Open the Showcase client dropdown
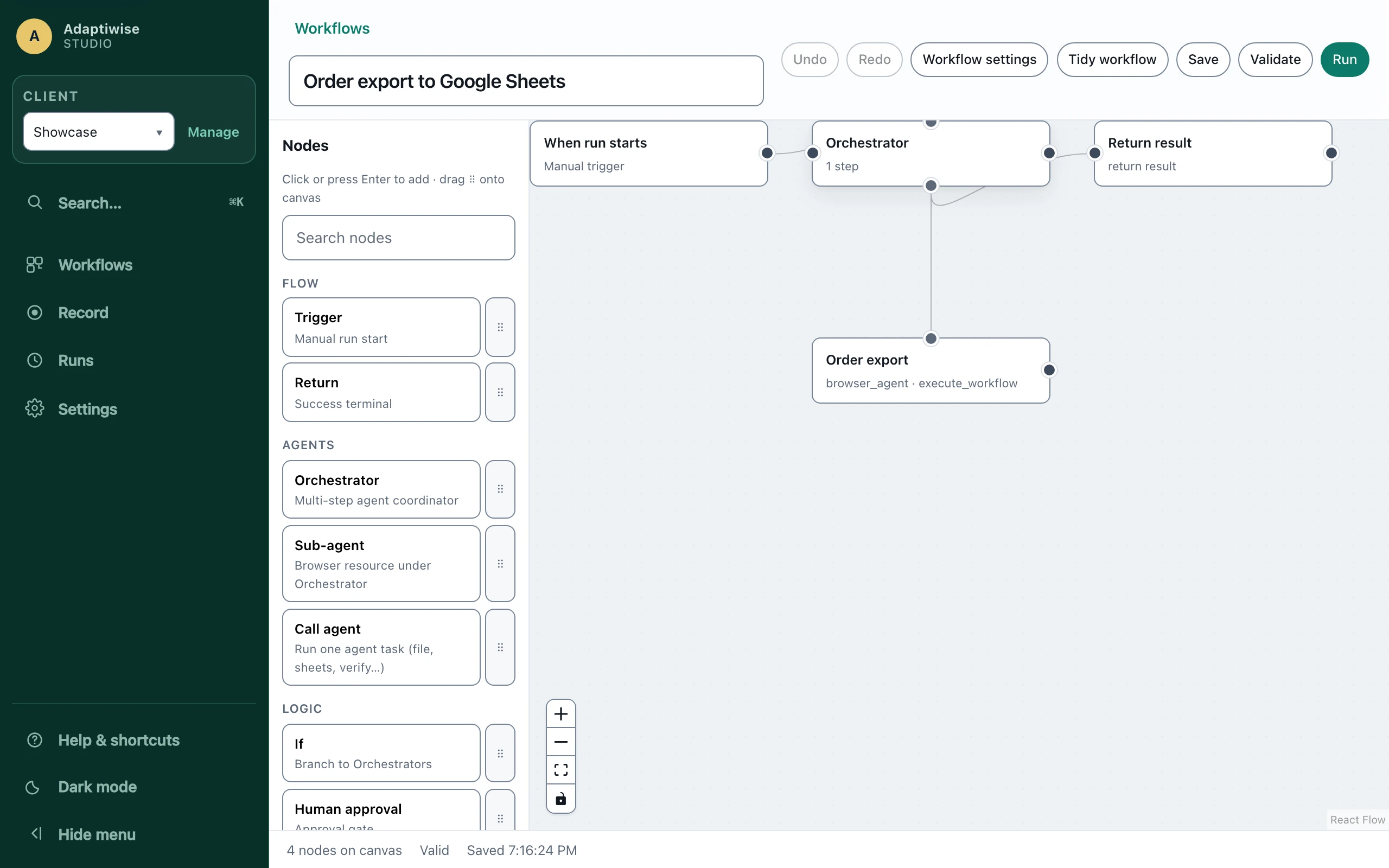The image size is (1389, 868). coord(99,131)
